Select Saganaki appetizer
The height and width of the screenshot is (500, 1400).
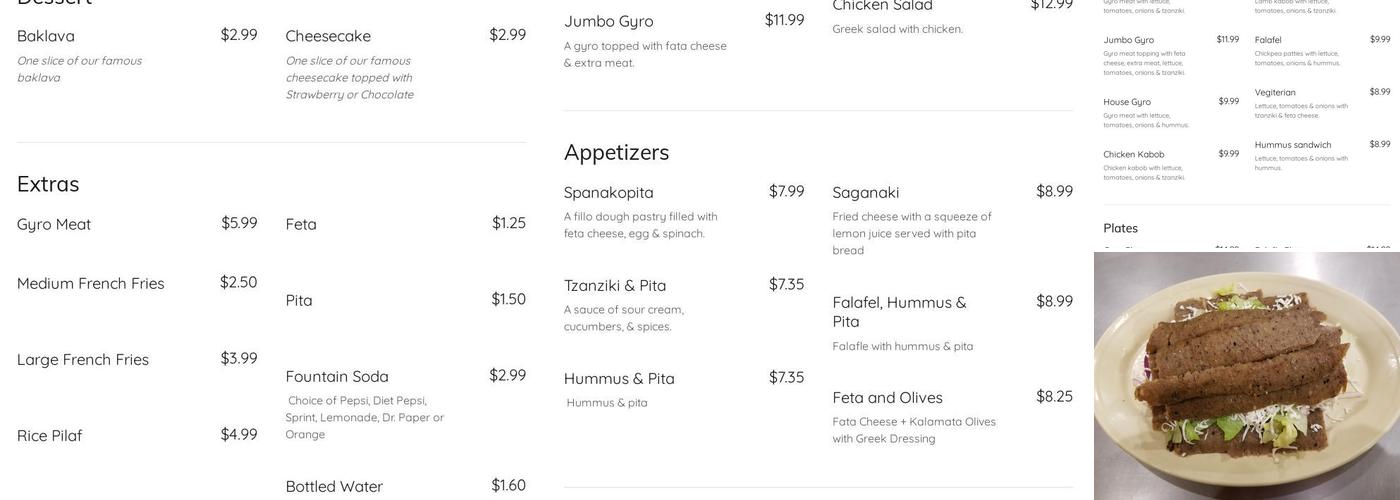click(866, 192)
